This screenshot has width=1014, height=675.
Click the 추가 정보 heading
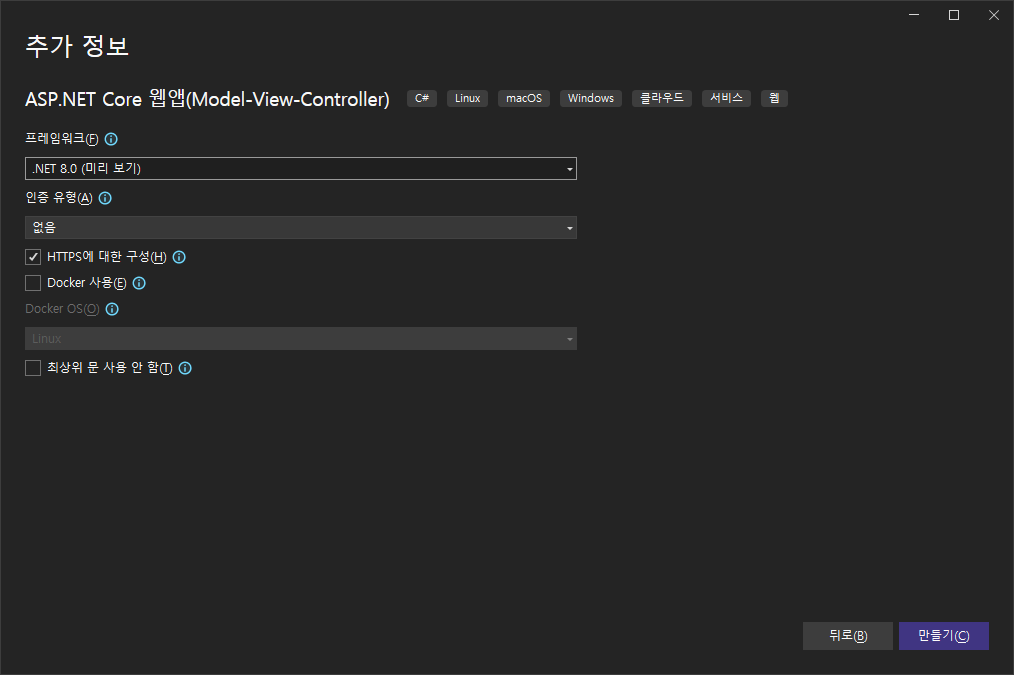point(77,46)
